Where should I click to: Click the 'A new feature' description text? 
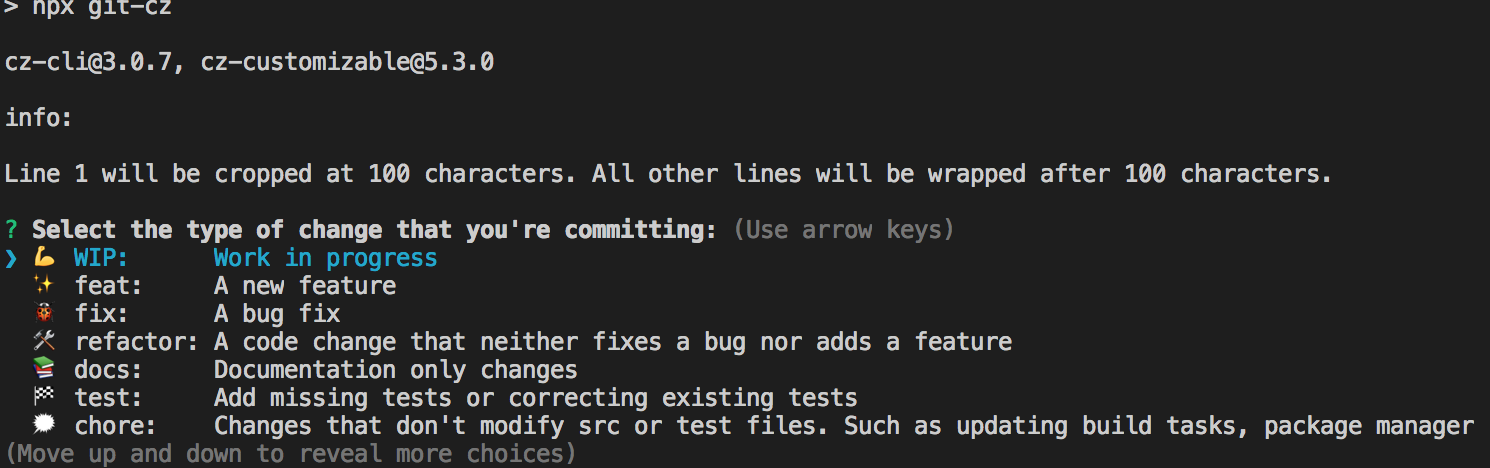(x=304, y=286)
